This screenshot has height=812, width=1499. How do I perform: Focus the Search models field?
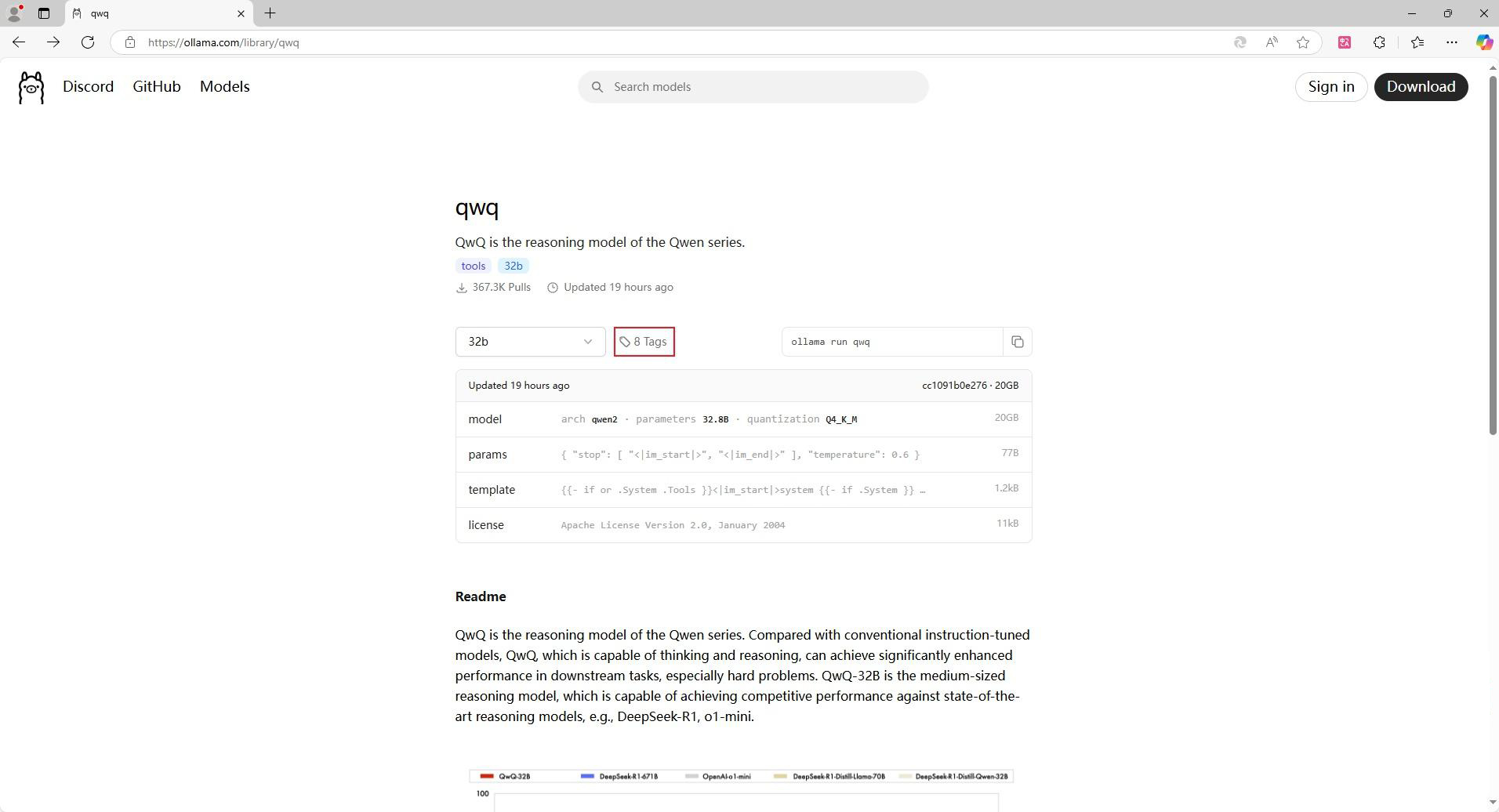pyautogui.click(x=753, y=87)
